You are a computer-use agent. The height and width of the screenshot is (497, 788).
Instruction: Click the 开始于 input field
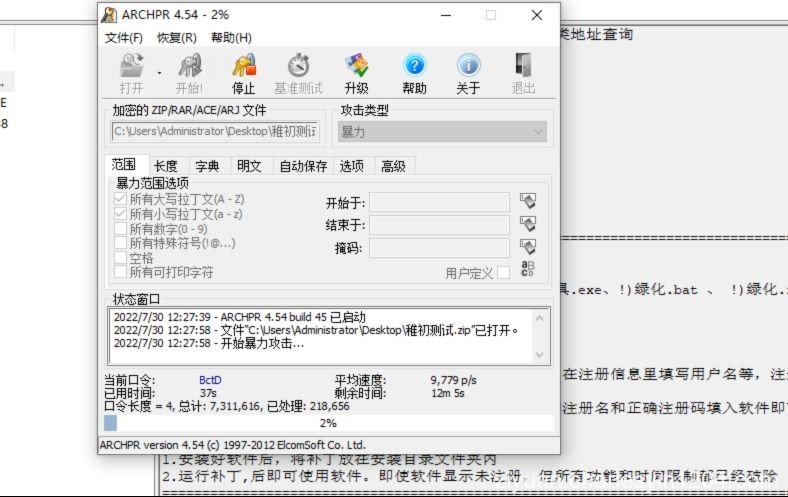439,203
